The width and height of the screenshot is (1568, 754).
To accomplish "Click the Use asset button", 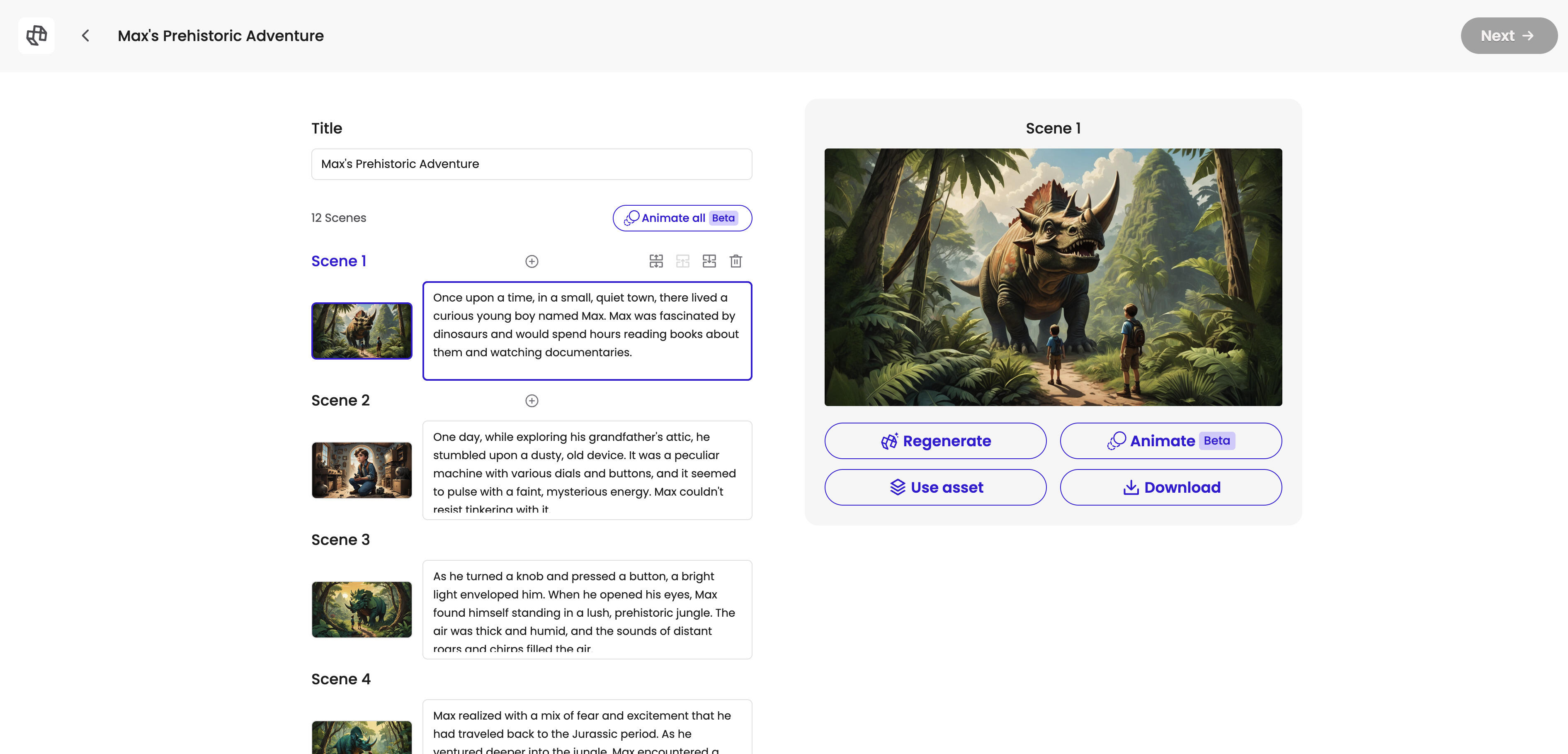I will [x=935, y=487].
